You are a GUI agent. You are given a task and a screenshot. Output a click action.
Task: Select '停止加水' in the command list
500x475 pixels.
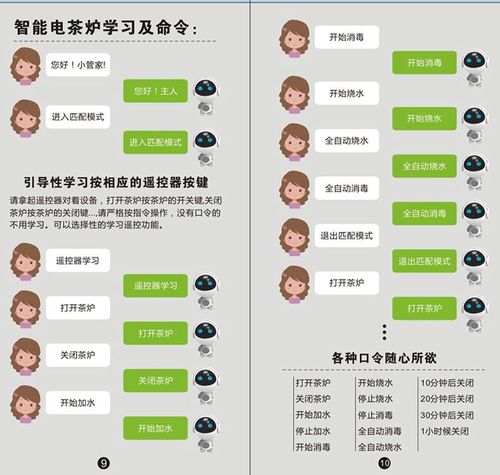[313, 431]
